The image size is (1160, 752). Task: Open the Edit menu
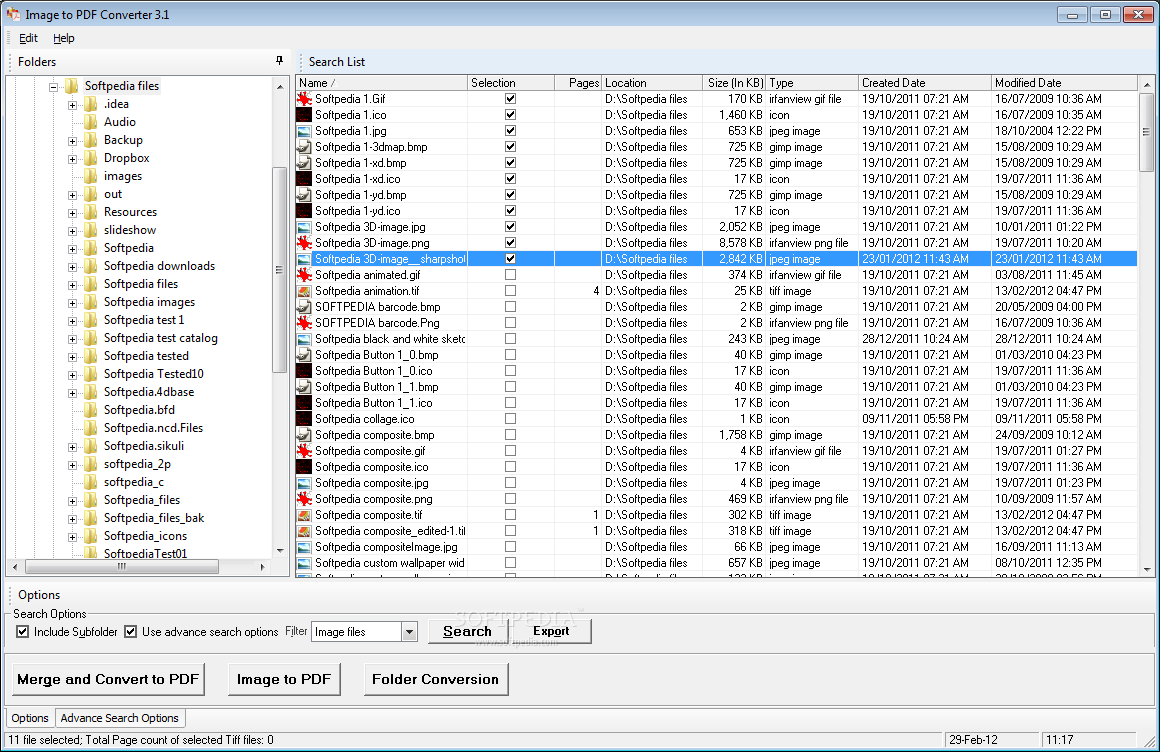coord(28,38)
